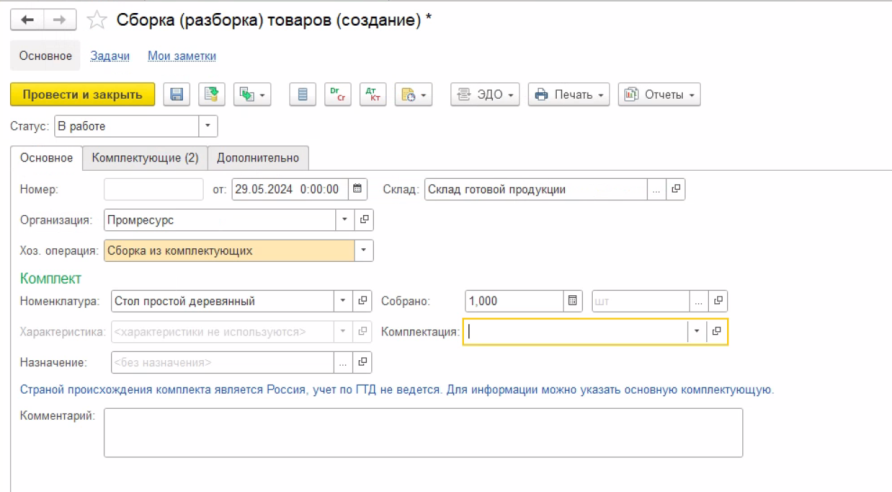Click the document movements list icon

click(303, 95)
